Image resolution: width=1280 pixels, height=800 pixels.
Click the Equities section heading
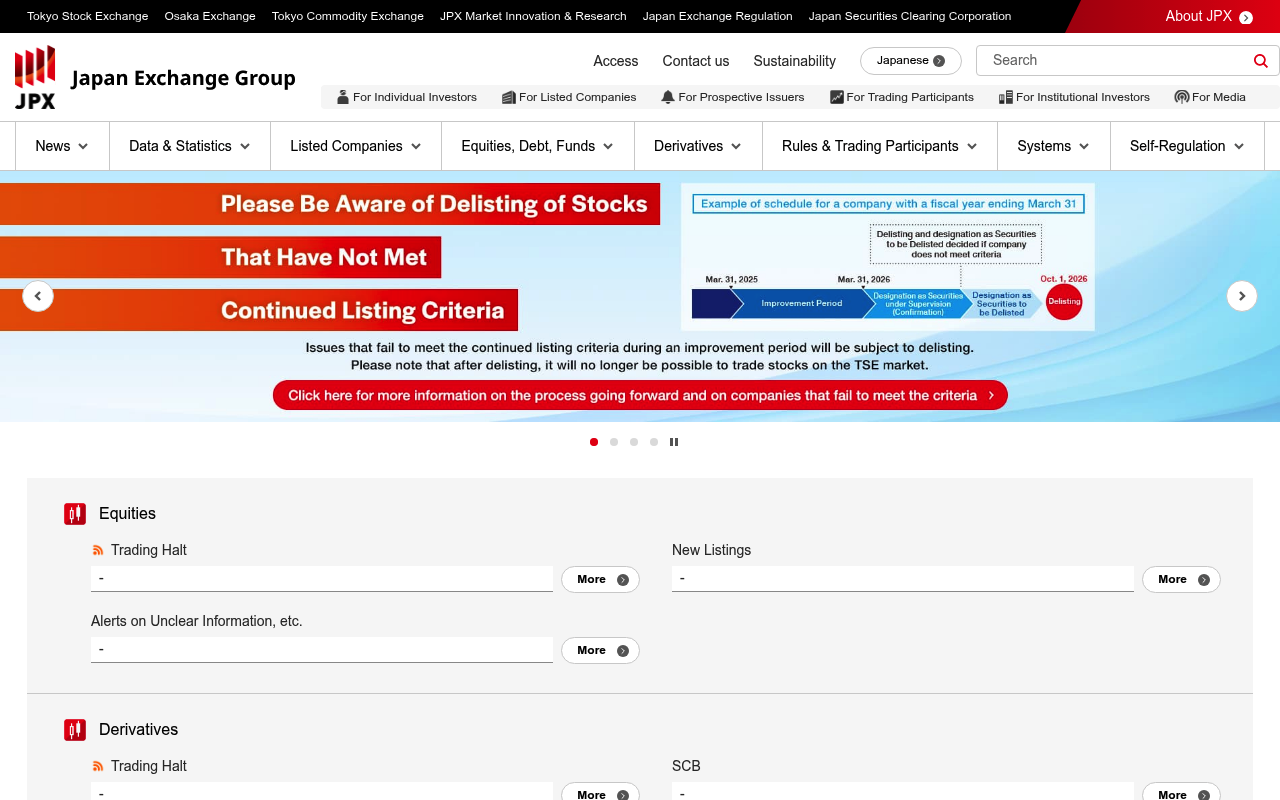tap(127, 514)
